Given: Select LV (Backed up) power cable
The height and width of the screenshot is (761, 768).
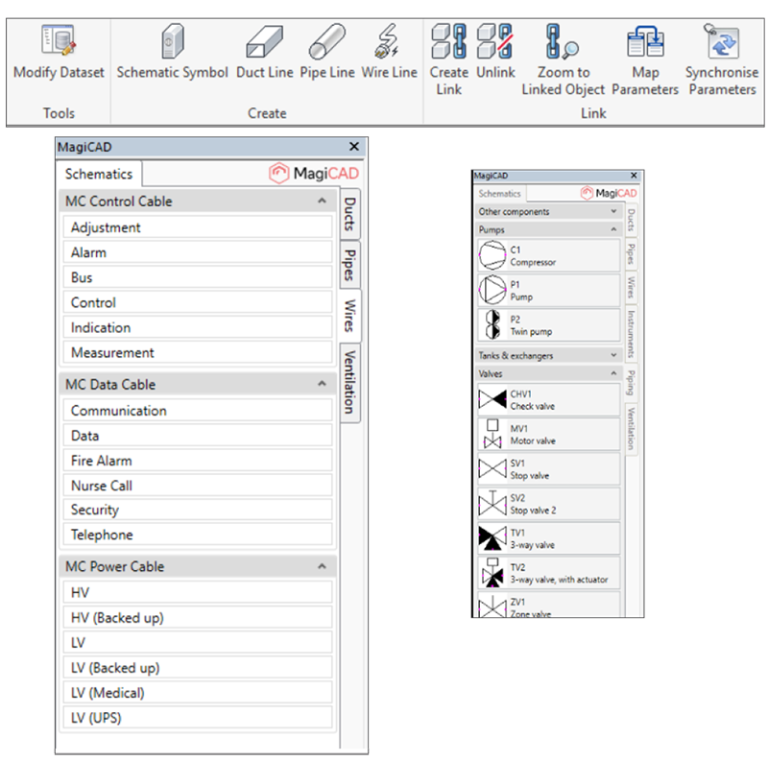Looking at the screenshot, I should [197, 667].
